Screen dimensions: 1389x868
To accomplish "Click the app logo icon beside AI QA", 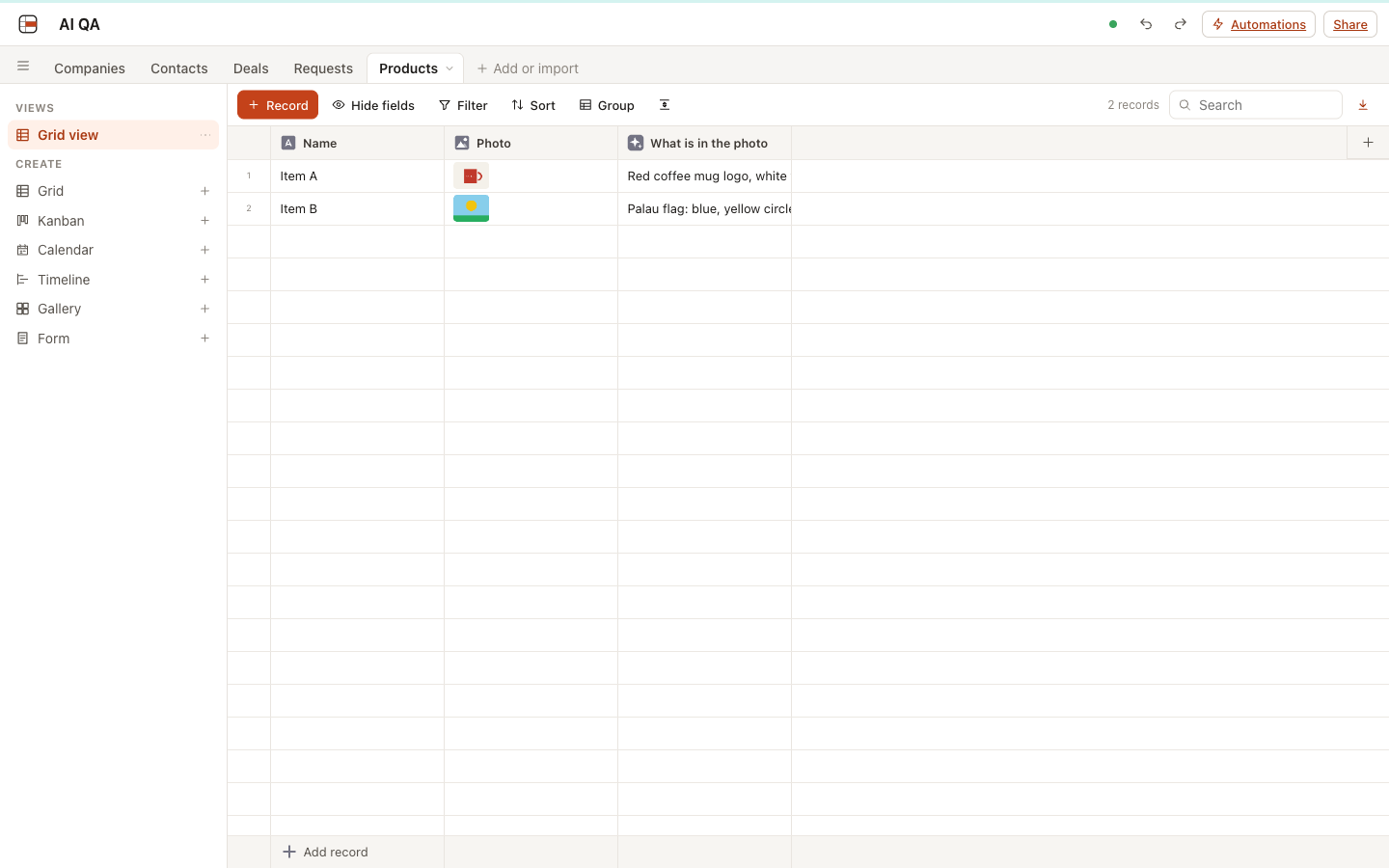I will 28,24.
